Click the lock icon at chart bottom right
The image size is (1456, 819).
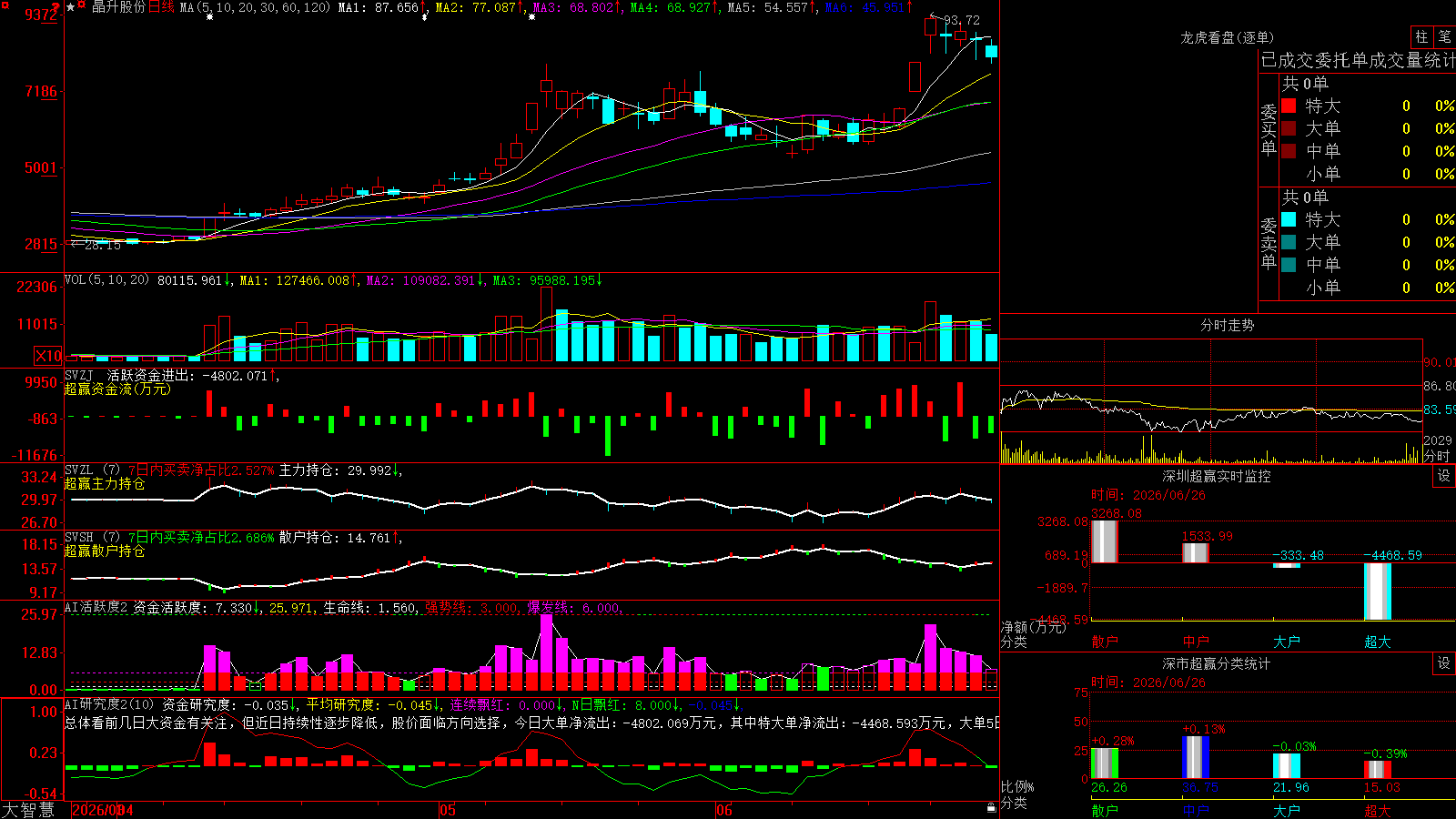point(991,808)
